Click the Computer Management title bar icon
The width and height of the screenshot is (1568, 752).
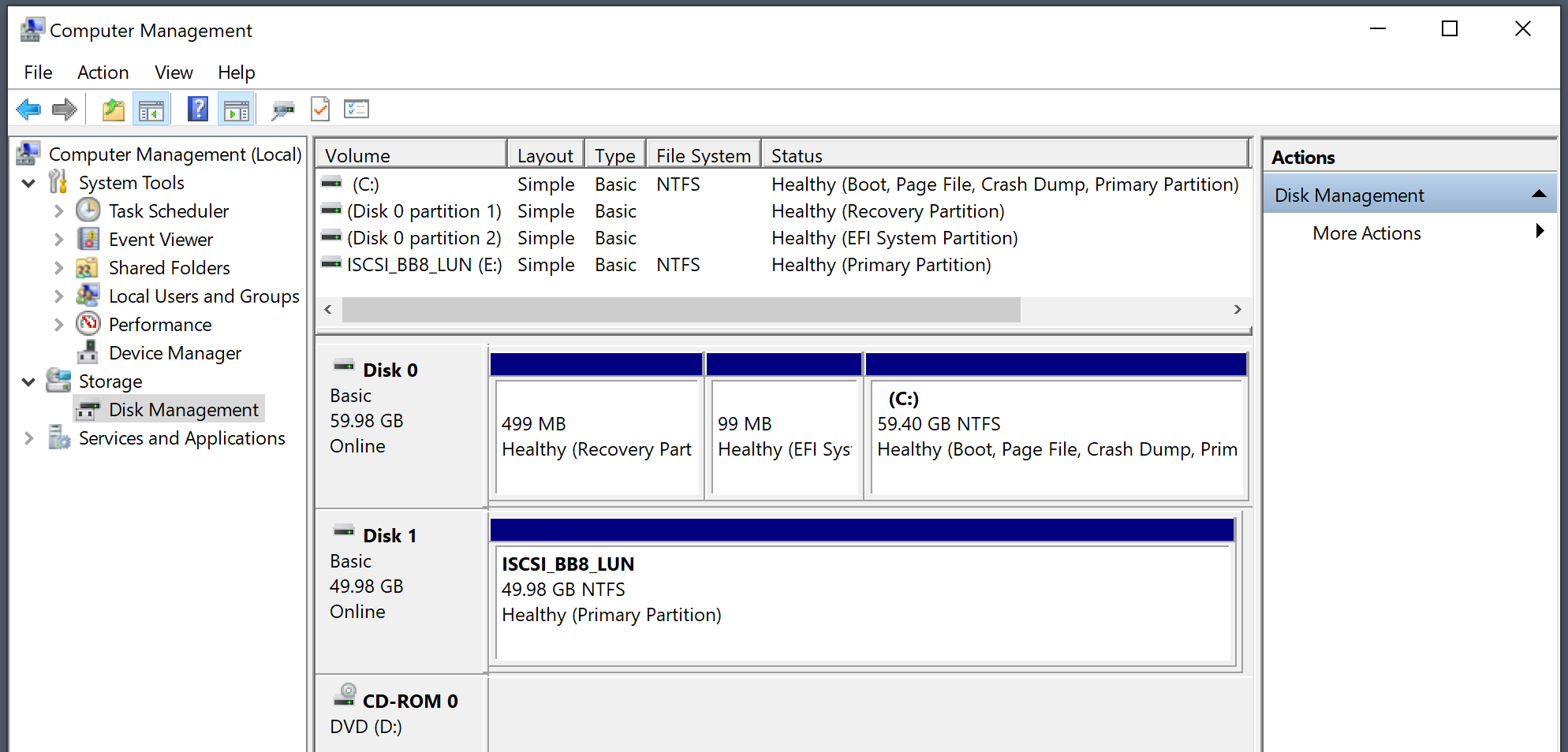click(32, 30)
